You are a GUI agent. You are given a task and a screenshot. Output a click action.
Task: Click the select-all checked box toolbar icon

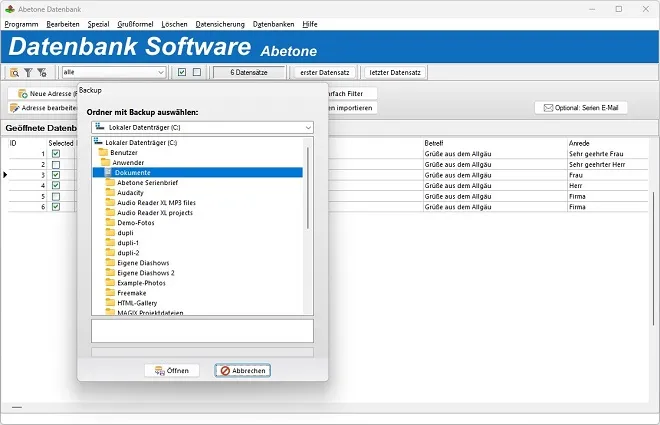click(182, 72)
